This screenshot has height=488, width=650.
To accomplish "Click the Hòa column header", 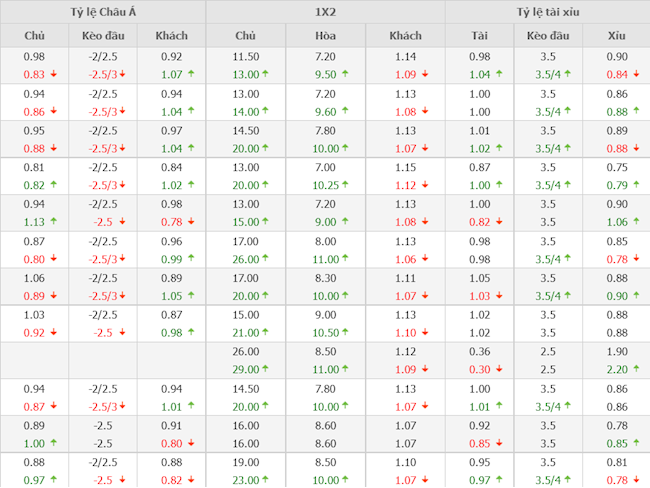I will pyautogui.click(x=325, y=36).
